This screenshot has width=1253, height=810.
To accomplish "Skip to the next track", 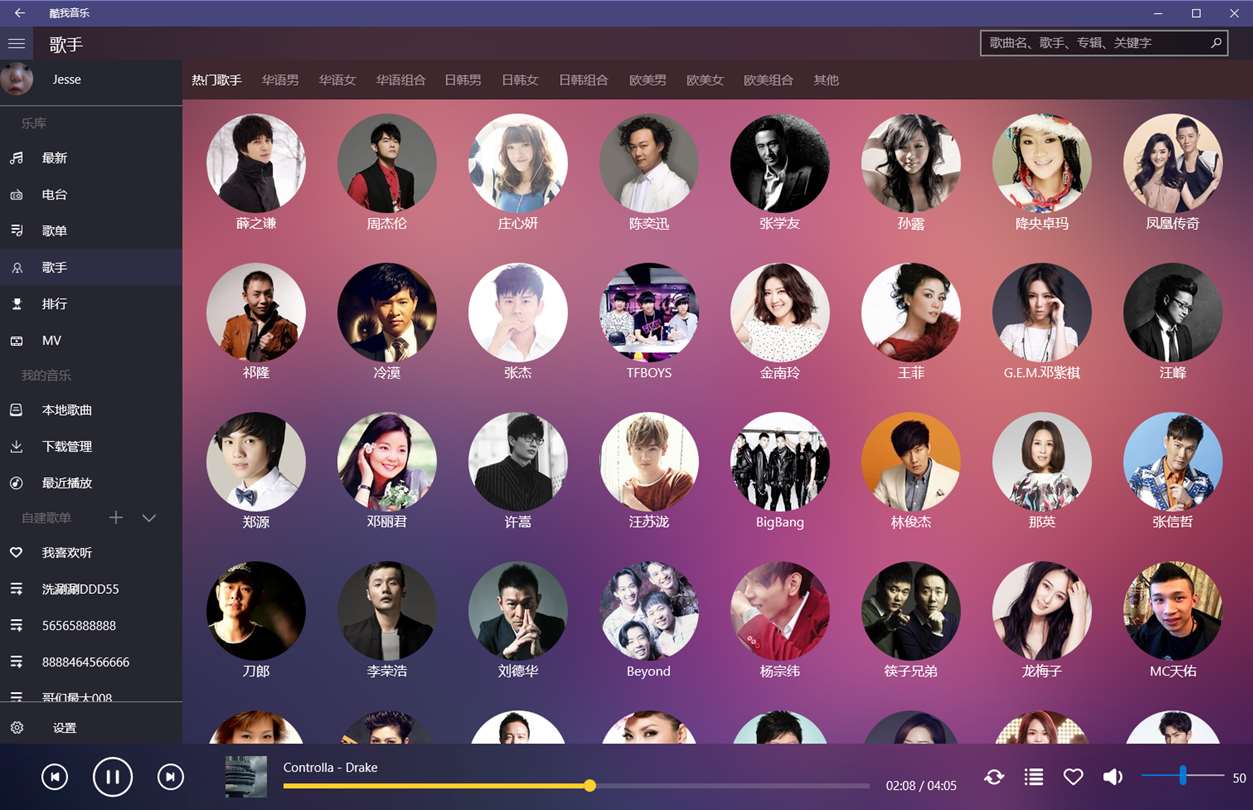I will [x=171, y=777].
